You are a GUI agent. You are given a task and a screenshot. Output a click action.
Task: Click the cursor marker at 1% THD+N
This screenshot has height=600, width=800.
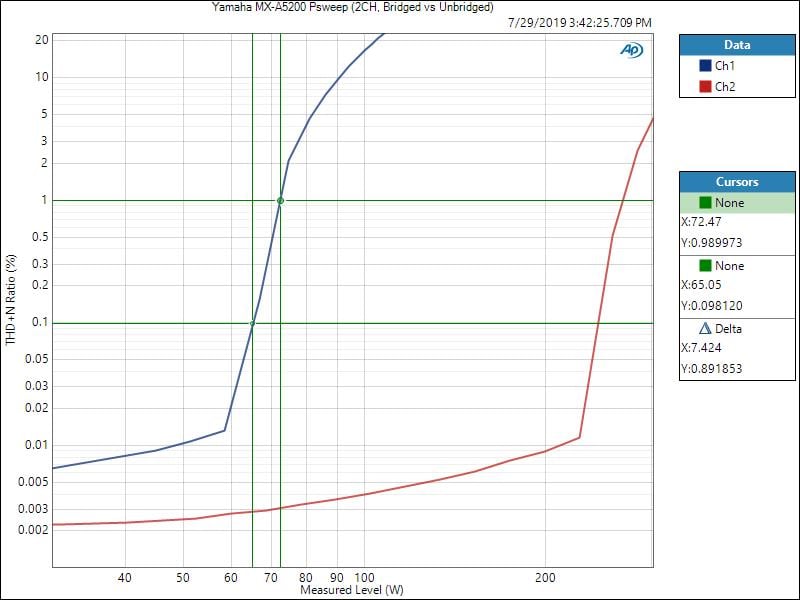(x=280, y=201)
